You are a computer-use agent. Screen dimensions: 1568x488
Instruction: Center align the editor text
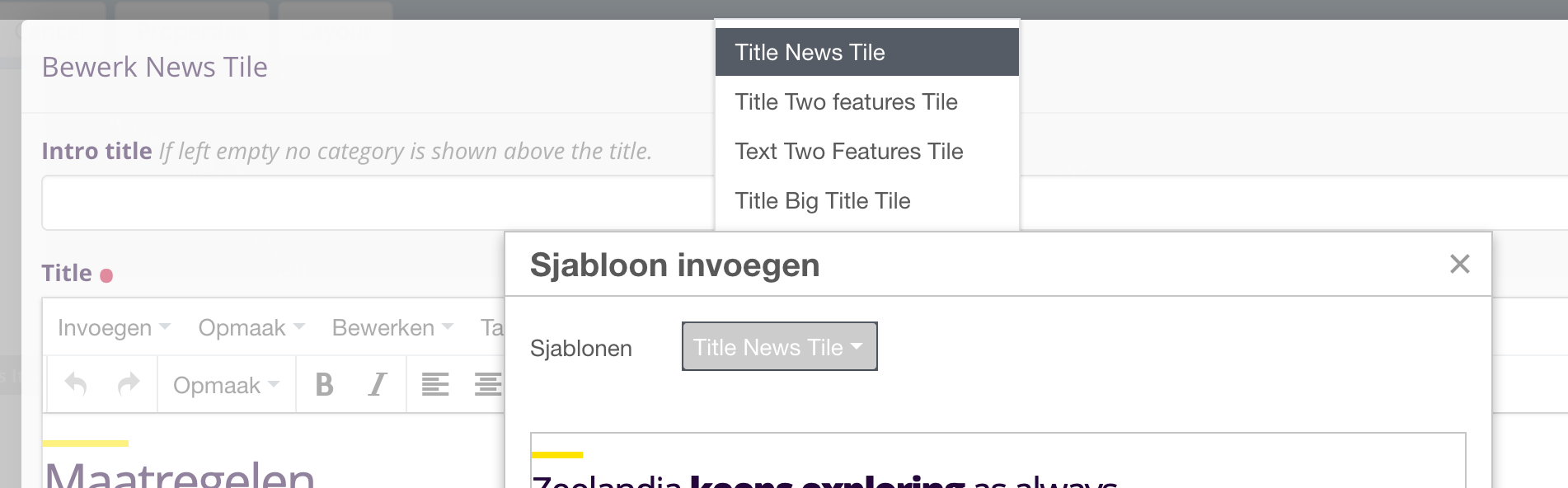[x=488, y=383]
